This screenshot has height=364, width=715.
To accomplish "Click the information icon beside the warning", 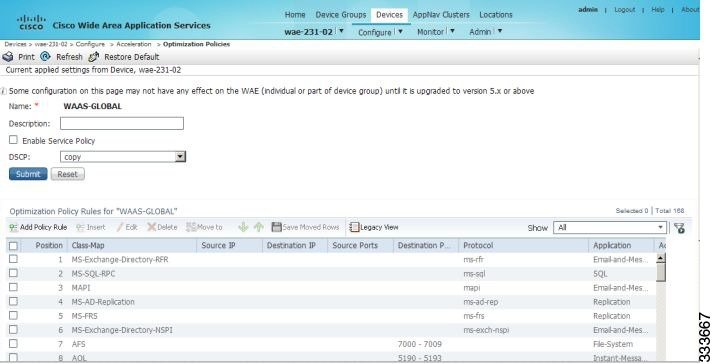I will point(3,91).
